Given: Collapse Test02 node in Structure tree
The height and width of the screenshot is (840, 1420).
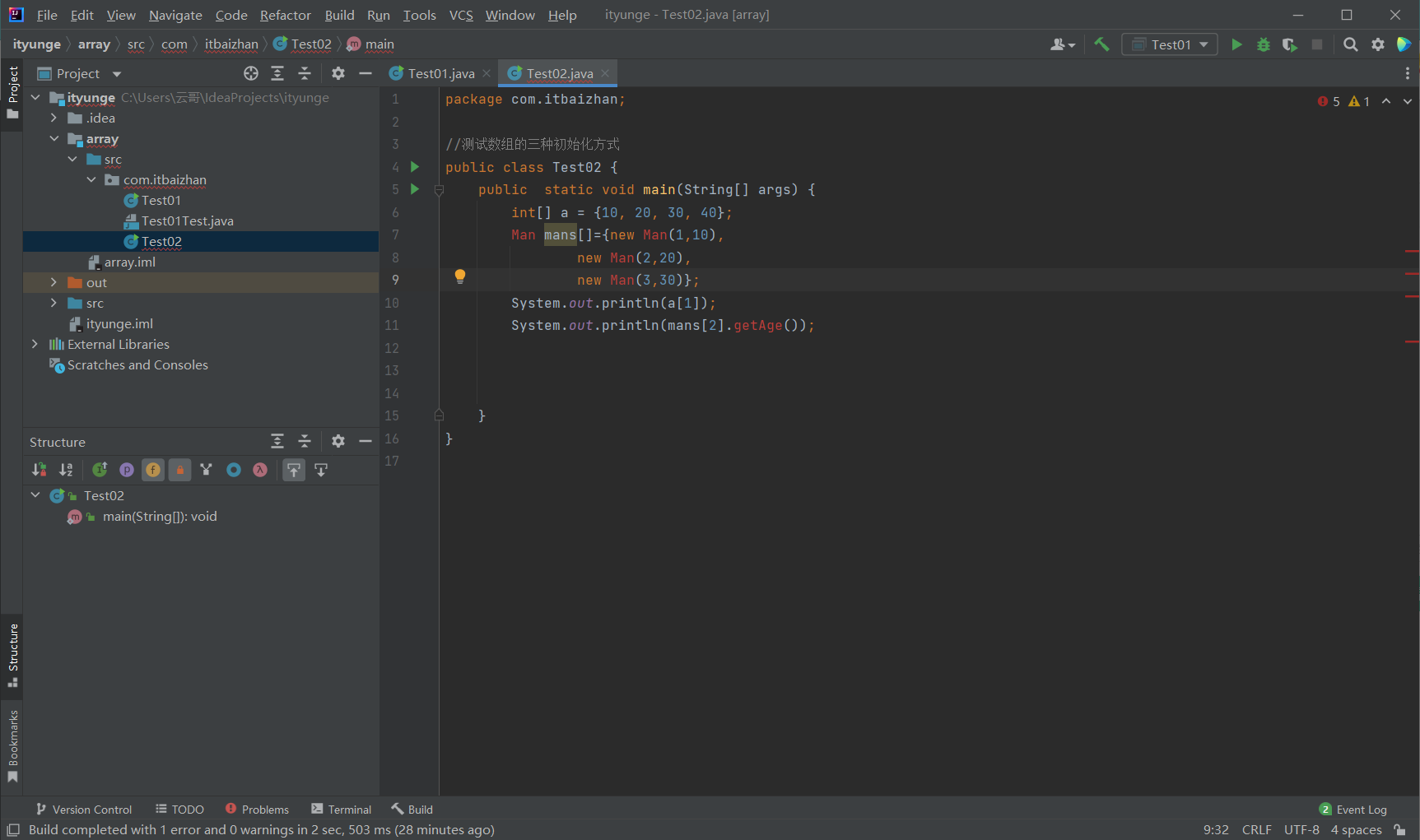Looking at the screenshot, I should (x=35, y=495).
